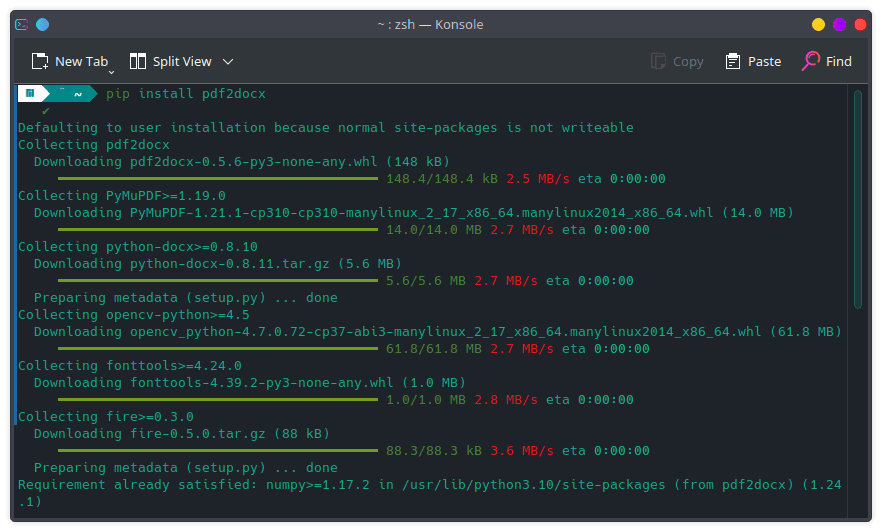This screenshot has width=882, height=532.
Task: Click the Konsole terminal icon in titlebar
Action: pos(22,24)
